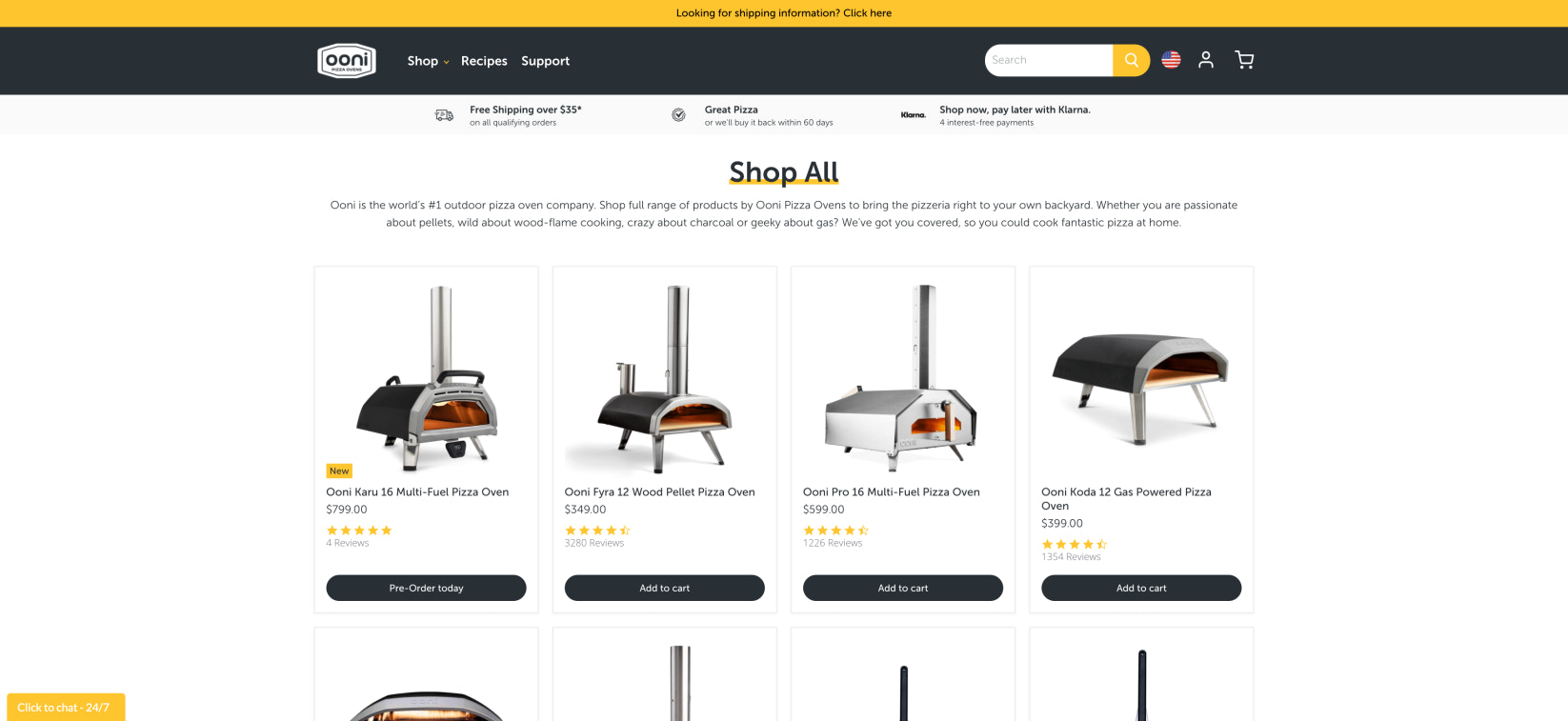
Task: Click Pre-Order today for Karu 16
Action: [426, 588]
